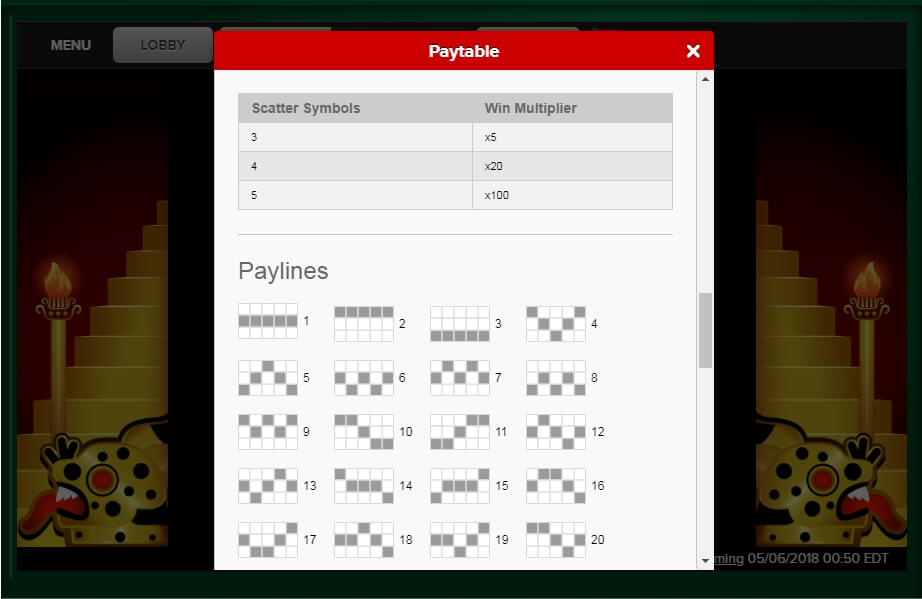Select payline 4 zigzag icon
The width and height of the screenshot is (922, 599).
point(556,324)
